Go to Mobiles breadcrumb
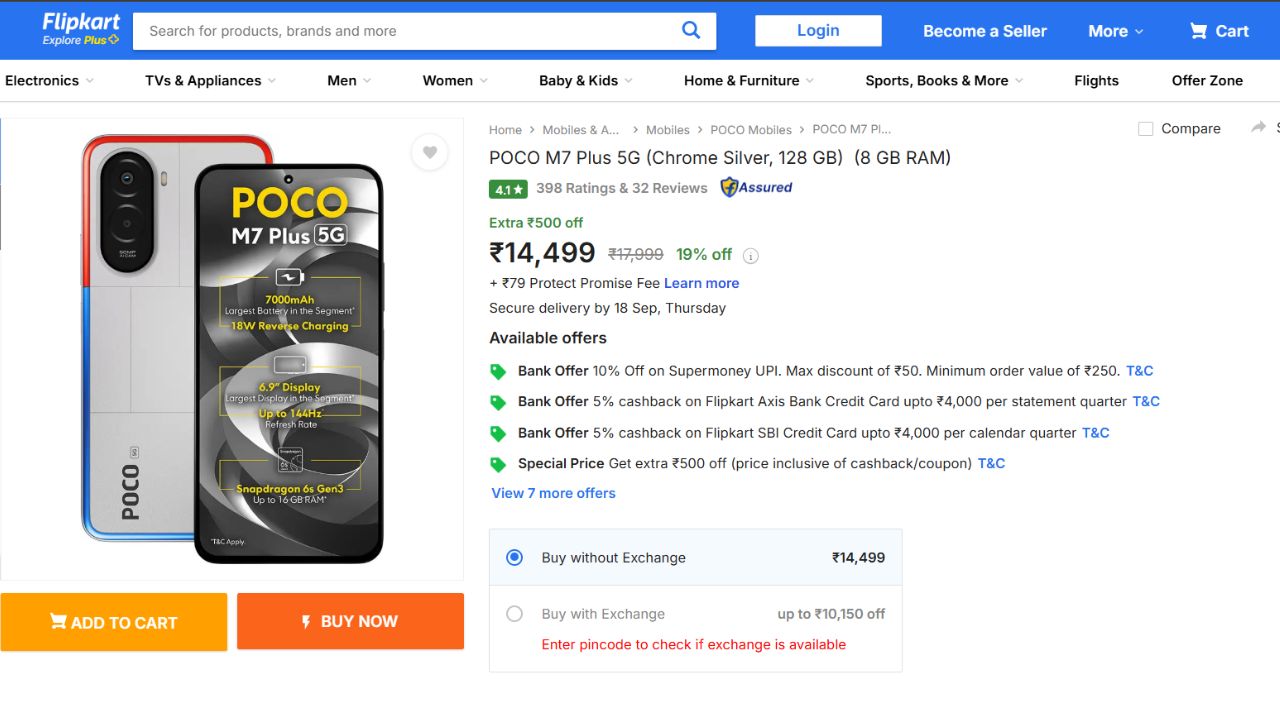The width and height of the screenshot is (1280, 720). pyautogui.click(x=668, y=130)
